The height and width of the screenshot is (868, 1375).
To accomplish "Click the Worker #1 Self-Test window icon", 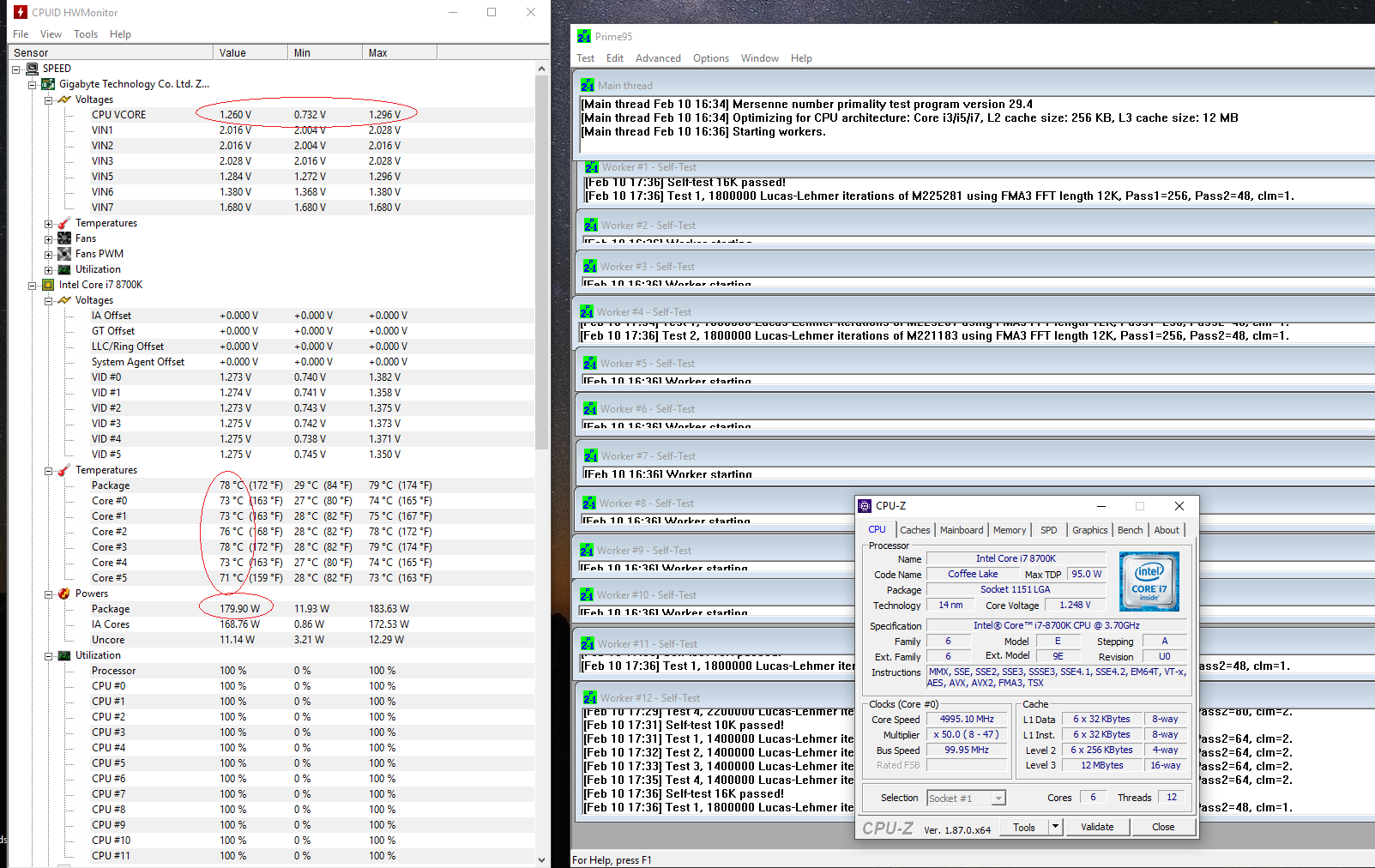I will (x=592, y=167).
